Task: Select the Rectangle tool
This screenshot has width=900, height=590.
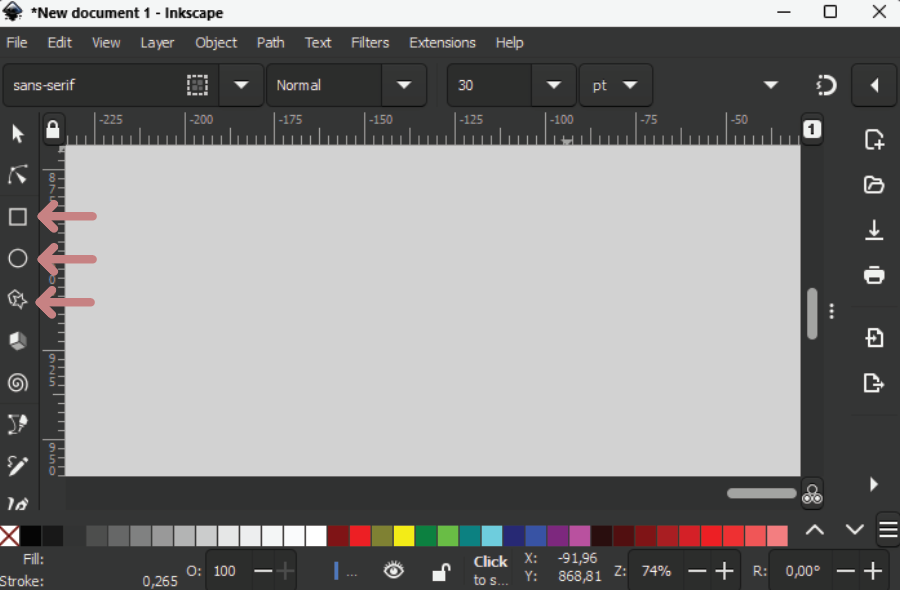Action: click(x=18, y=217)
